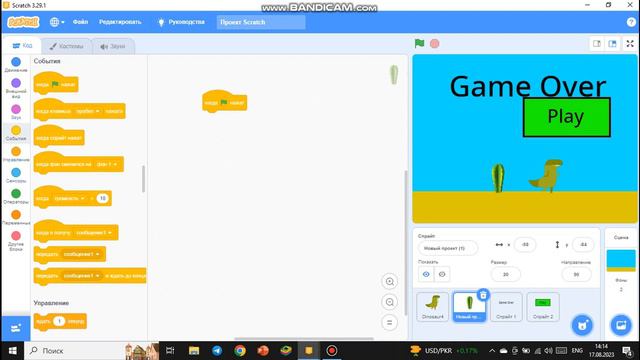Click the choose a backdrop button
Screen dimensions: 640x360
(621, 325)
